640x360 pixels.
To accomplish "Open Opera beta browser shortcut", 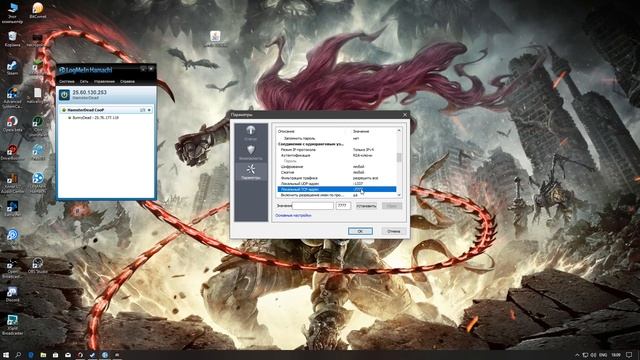I will click(x=12, y=124).
